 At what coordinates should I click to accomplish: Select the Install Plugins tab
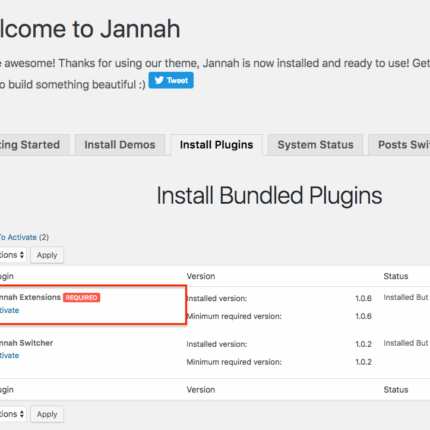(x=216, y=145)
